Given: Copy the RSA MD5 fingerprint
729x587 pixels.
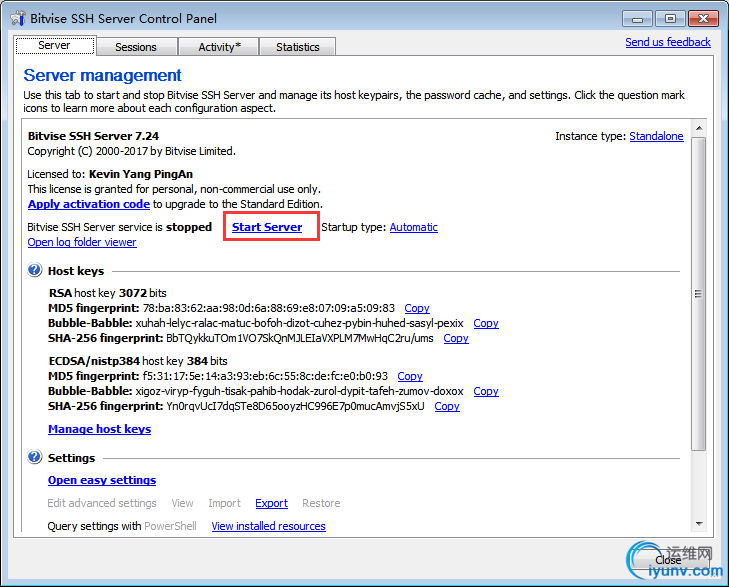Looking at the screenshot, I should click(x=417, y=308).
